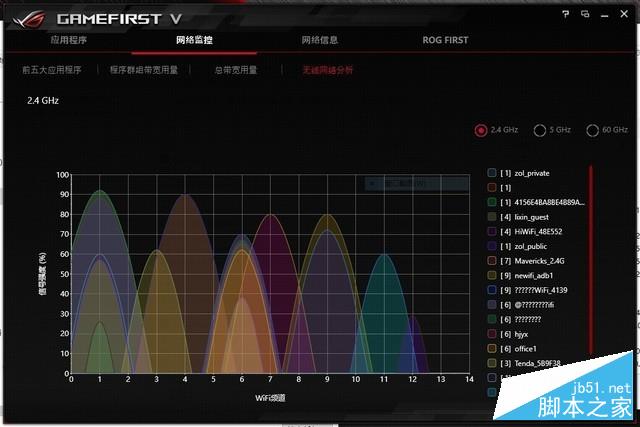Toggle the zol_public legend checkbox
The height and width of the screenshot is (427, 640).
click(492, 246)
